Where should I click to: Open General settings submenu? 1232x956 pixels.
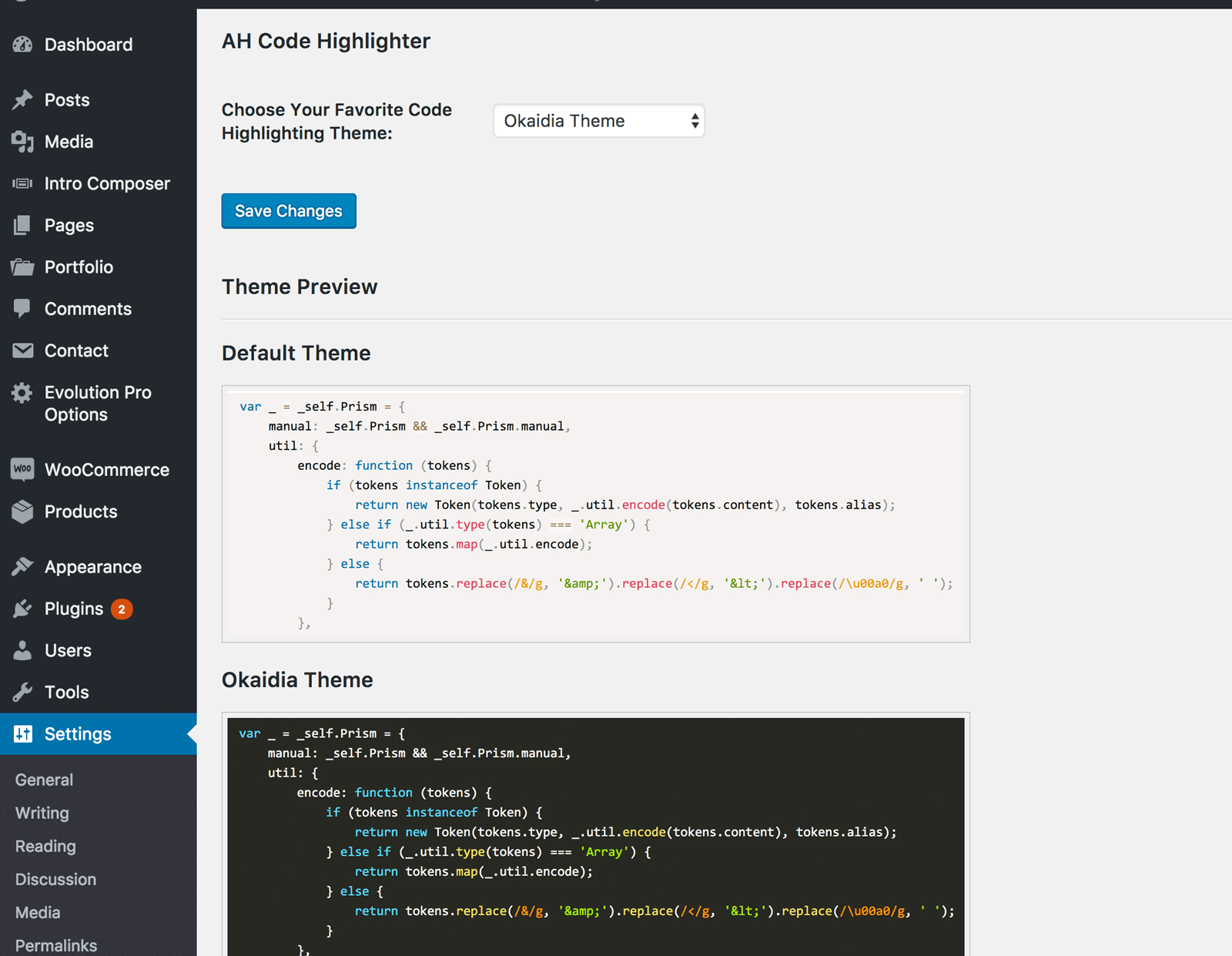(44, 780)
